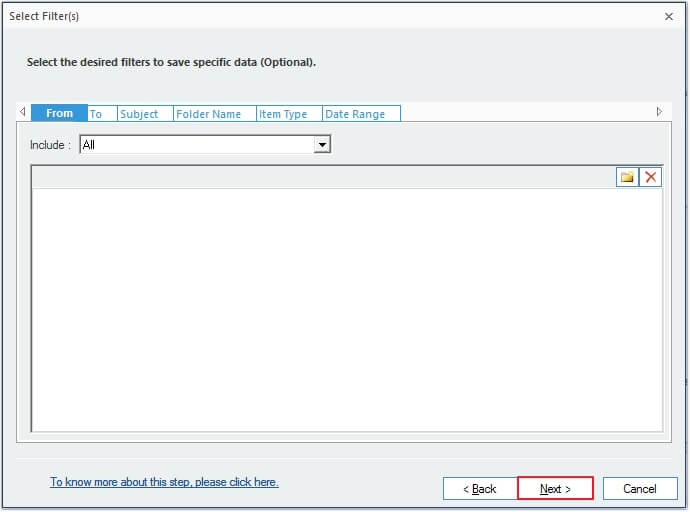Click the red X remove icon
Screen dimensions: 690x512
coord(651,177)
